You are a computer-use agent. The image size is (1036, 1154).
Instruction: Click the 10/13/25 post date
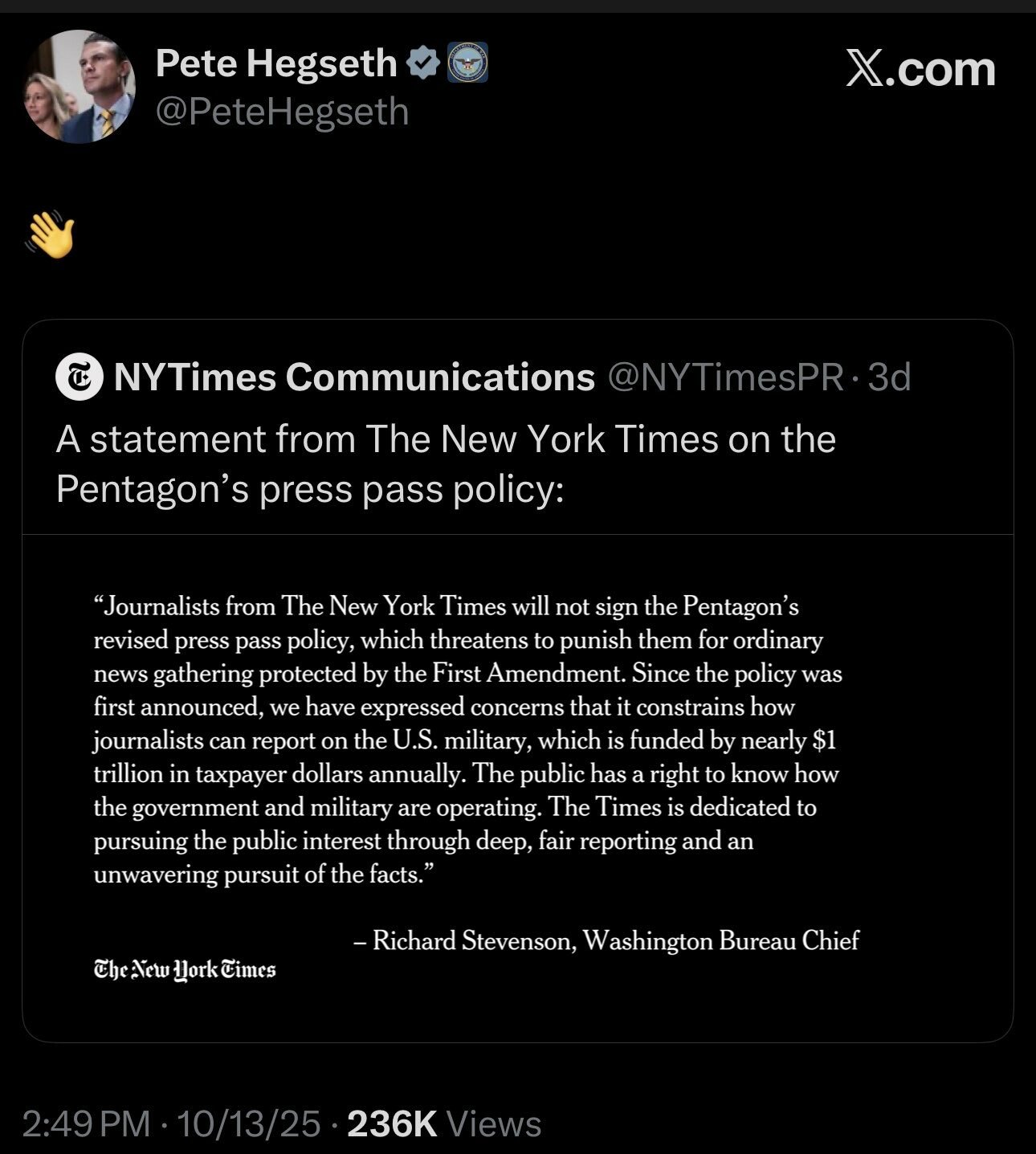click(x=248, y=1123)
